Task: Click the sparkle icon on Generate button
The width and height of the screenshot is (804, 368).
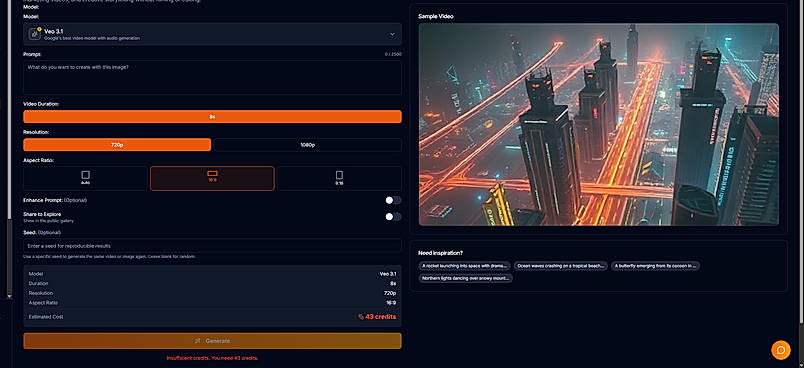Action: click(x=198, y=341)
